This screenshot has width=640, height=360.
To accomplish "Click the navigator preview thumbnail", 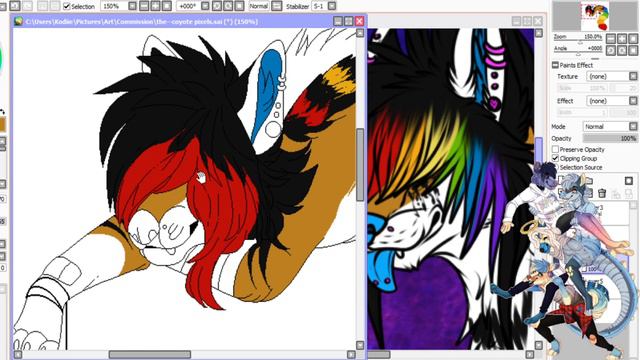I will [x=594, y=16].
